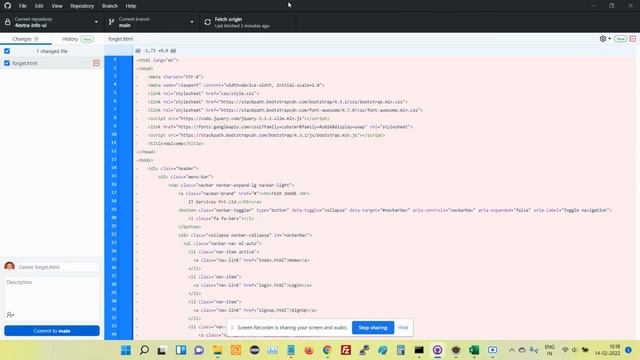Click the Commit to main button

pyautogui.click(x=52, y=331)
